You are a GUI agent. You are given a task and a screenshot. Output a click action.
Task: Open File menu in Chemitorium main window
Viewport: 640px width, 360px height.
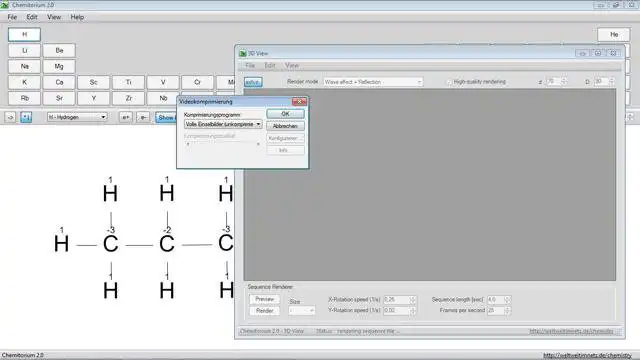click(x=12, y=17)
